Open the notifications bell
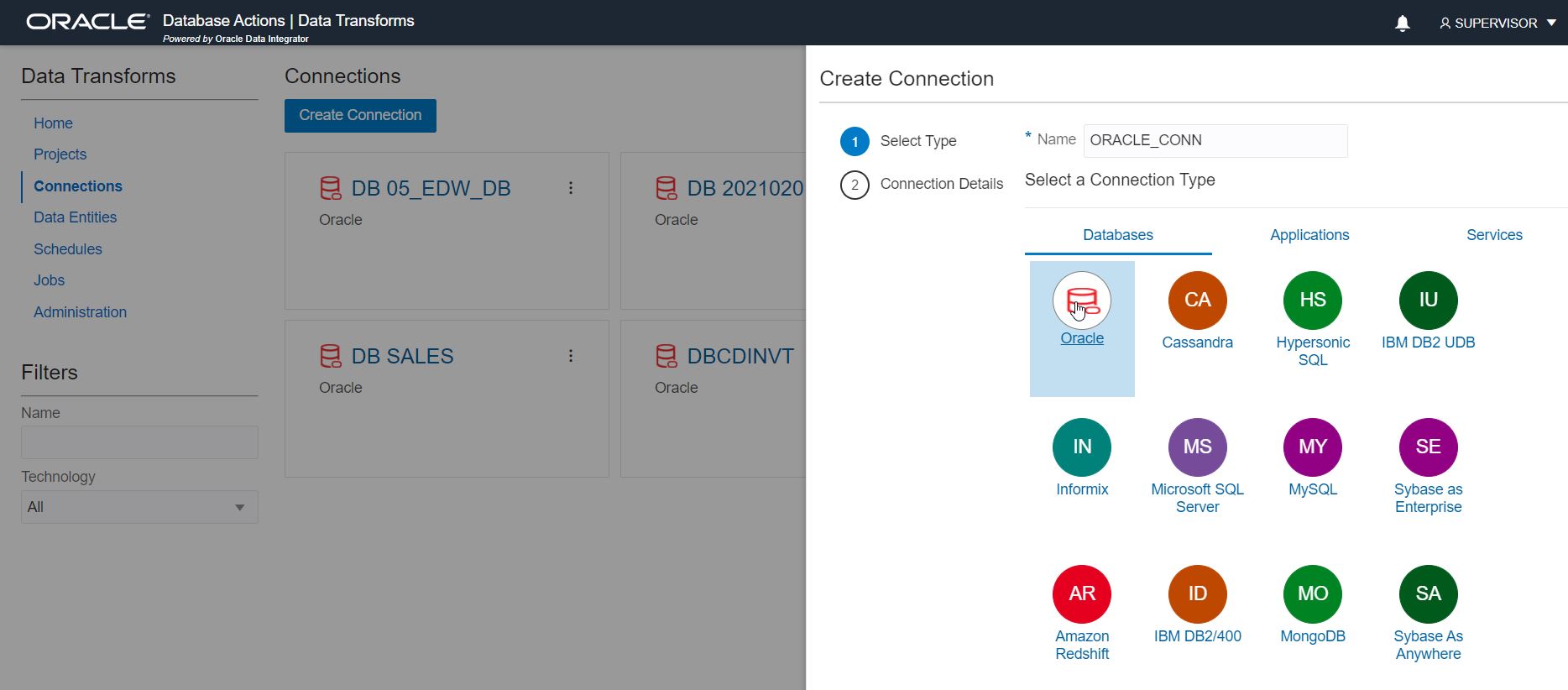Image resolution: width=1568 pixels, height=690 pixels. tap(1403, 24)
